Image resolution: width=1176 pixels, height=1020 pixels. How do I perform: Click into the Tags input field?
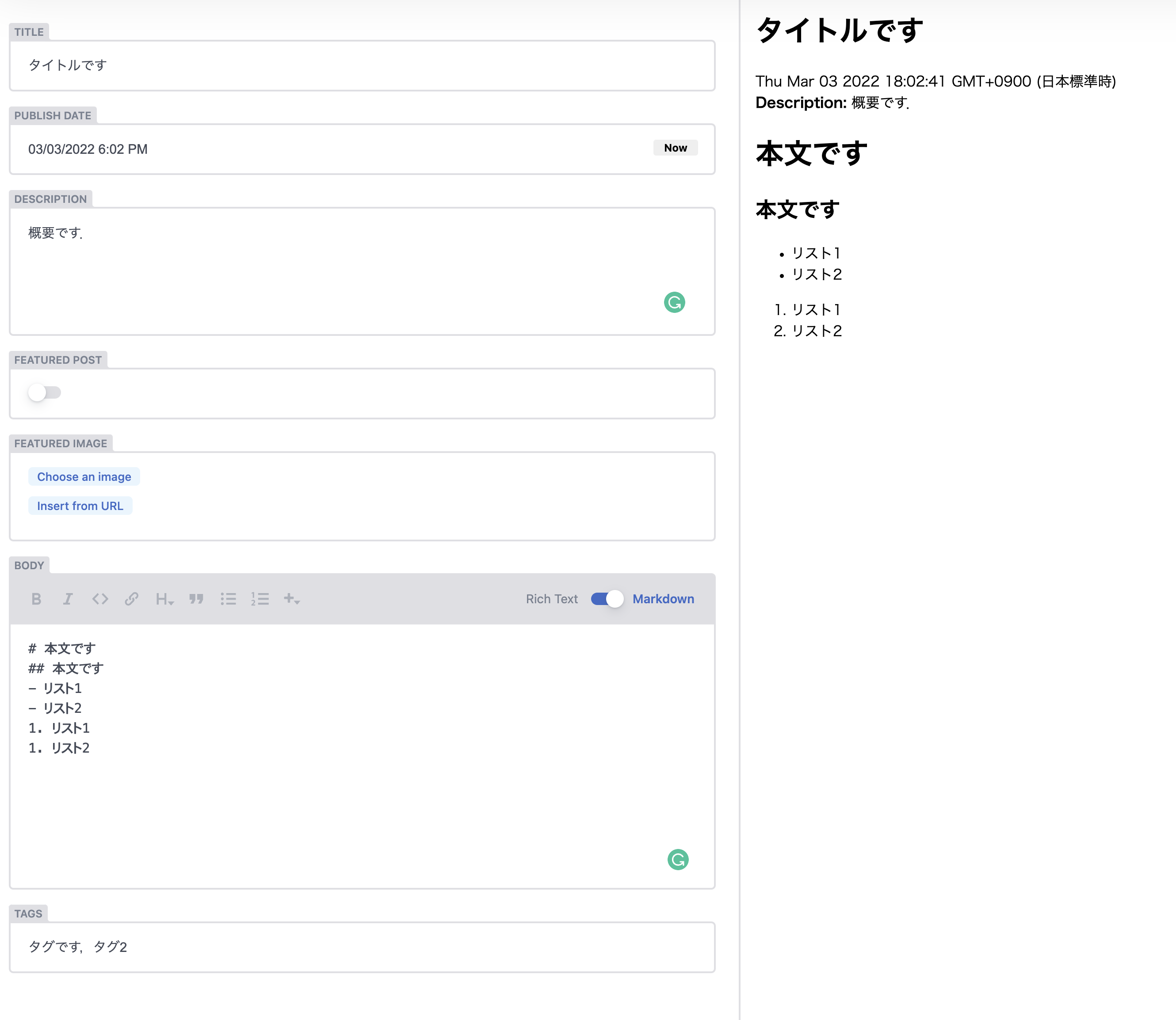pyautogui.click(x=362, y=947)
